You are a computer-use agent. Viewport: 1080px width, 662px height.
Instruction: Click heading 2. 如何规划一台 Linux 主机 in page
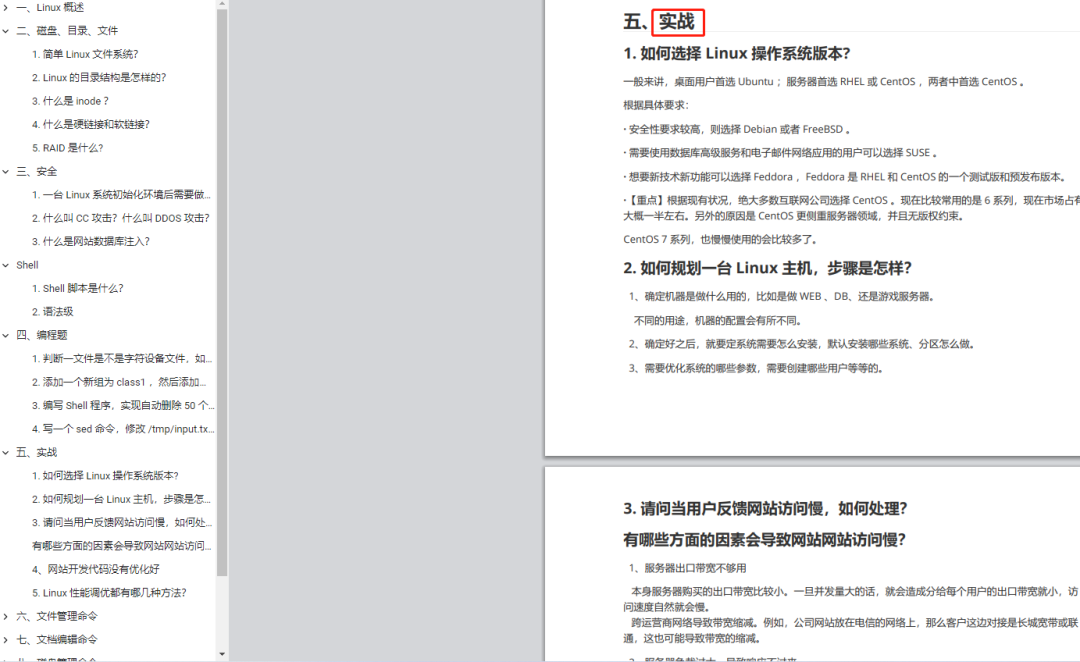tap(767, 268)
